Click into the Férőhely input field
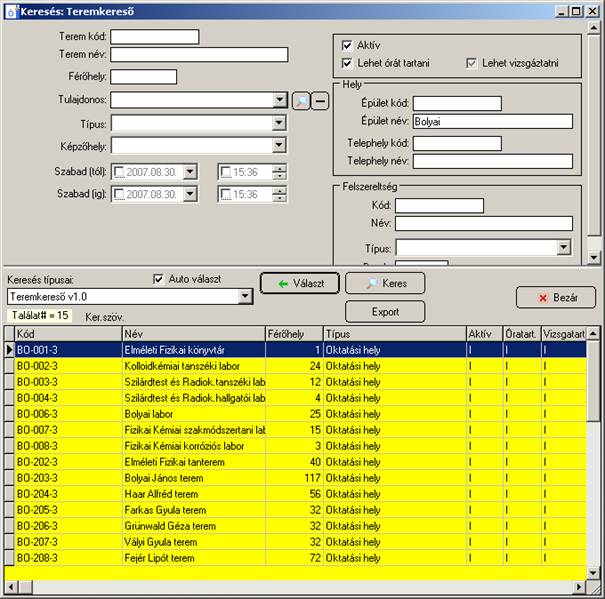 pos(144,77)
